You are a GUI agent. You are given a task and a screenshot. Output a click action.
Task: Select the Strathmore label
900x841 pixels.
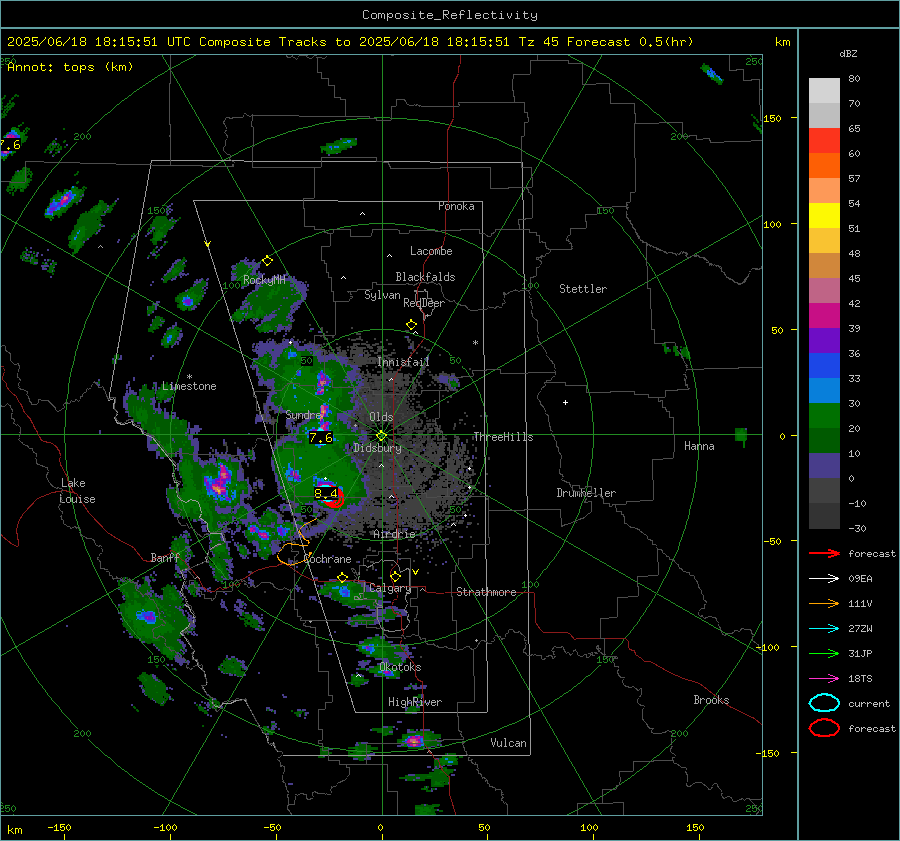click(x=486, y=592)
